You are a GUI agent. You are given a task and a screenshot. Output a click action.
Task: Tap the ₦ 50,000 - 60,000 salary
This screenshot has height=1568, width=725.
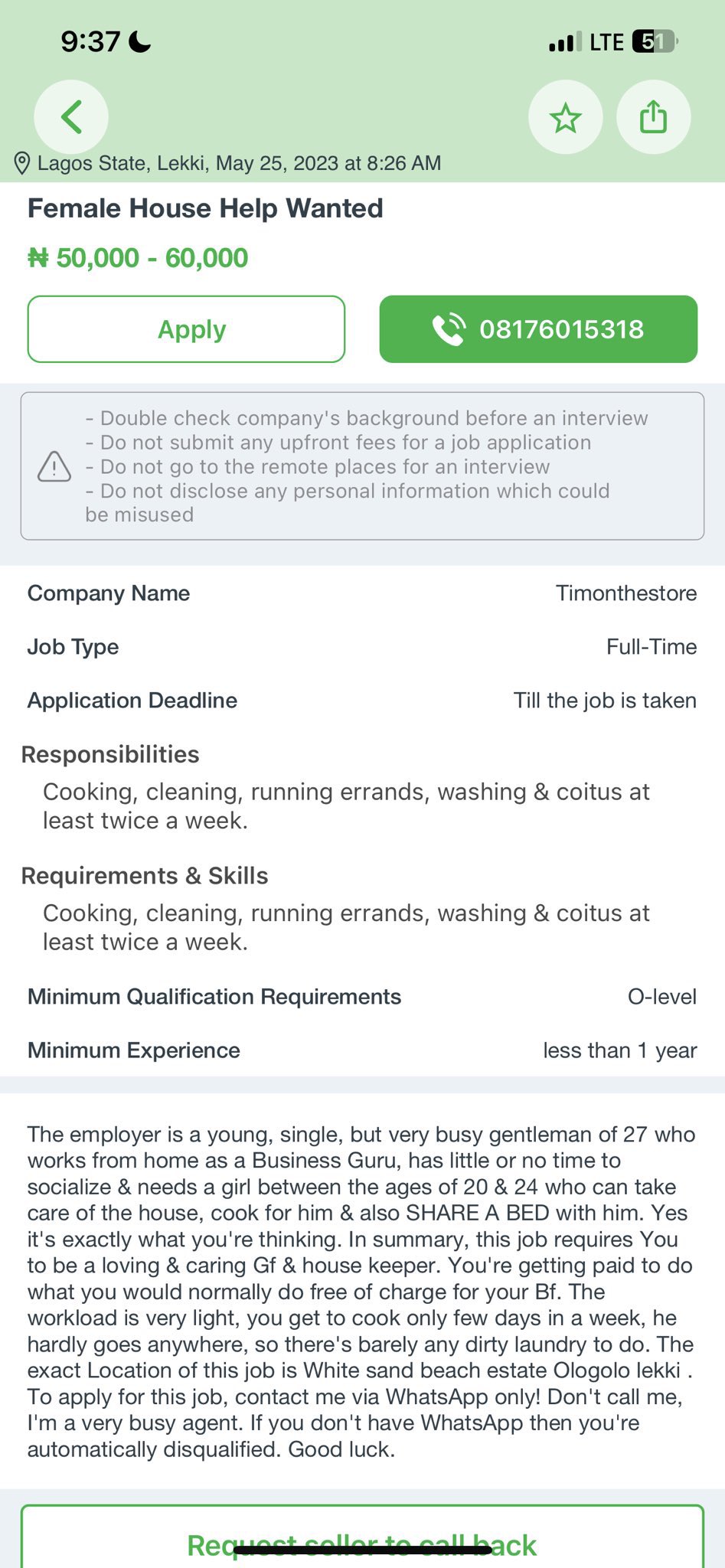tap(138, 258)
